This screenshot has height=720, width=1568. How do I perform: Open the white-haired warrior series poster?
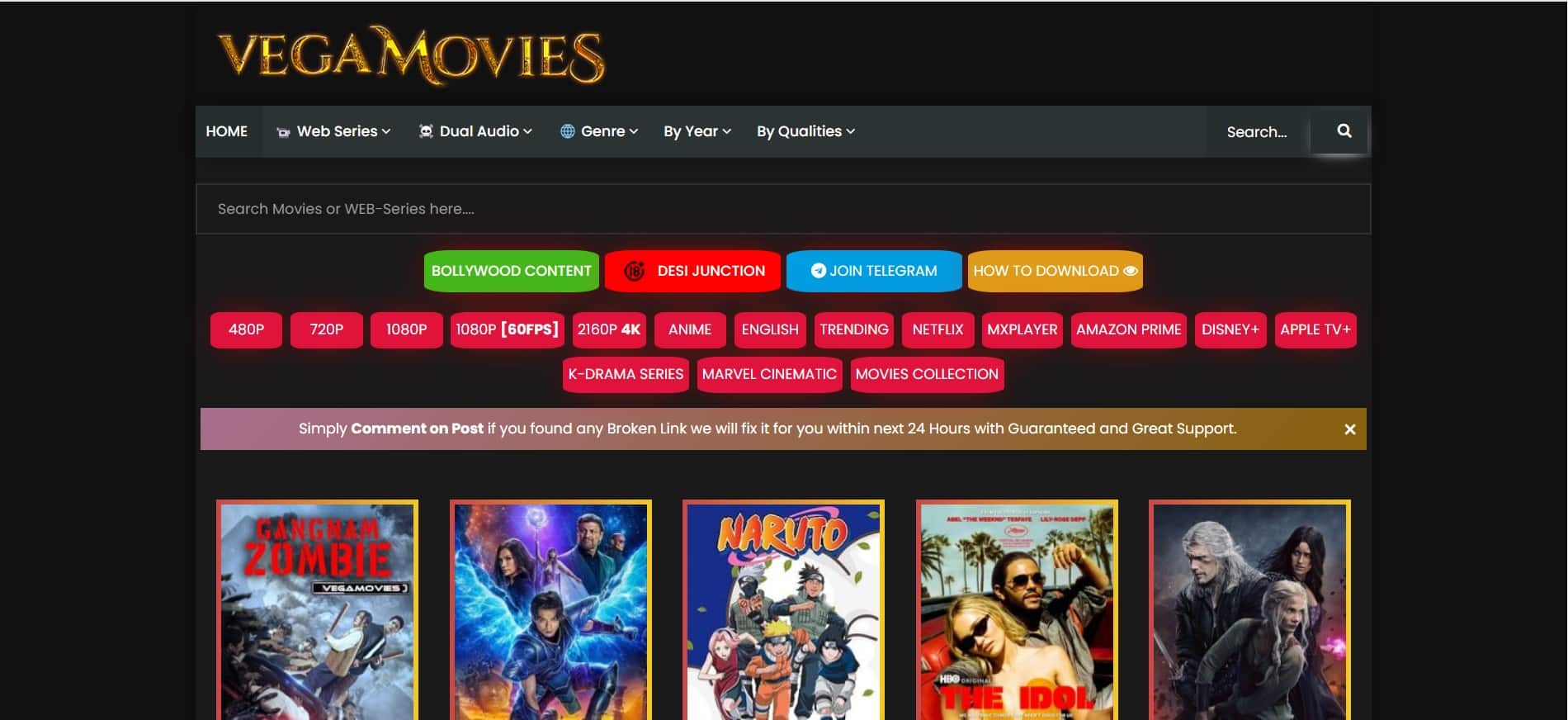coord(1249,609)
